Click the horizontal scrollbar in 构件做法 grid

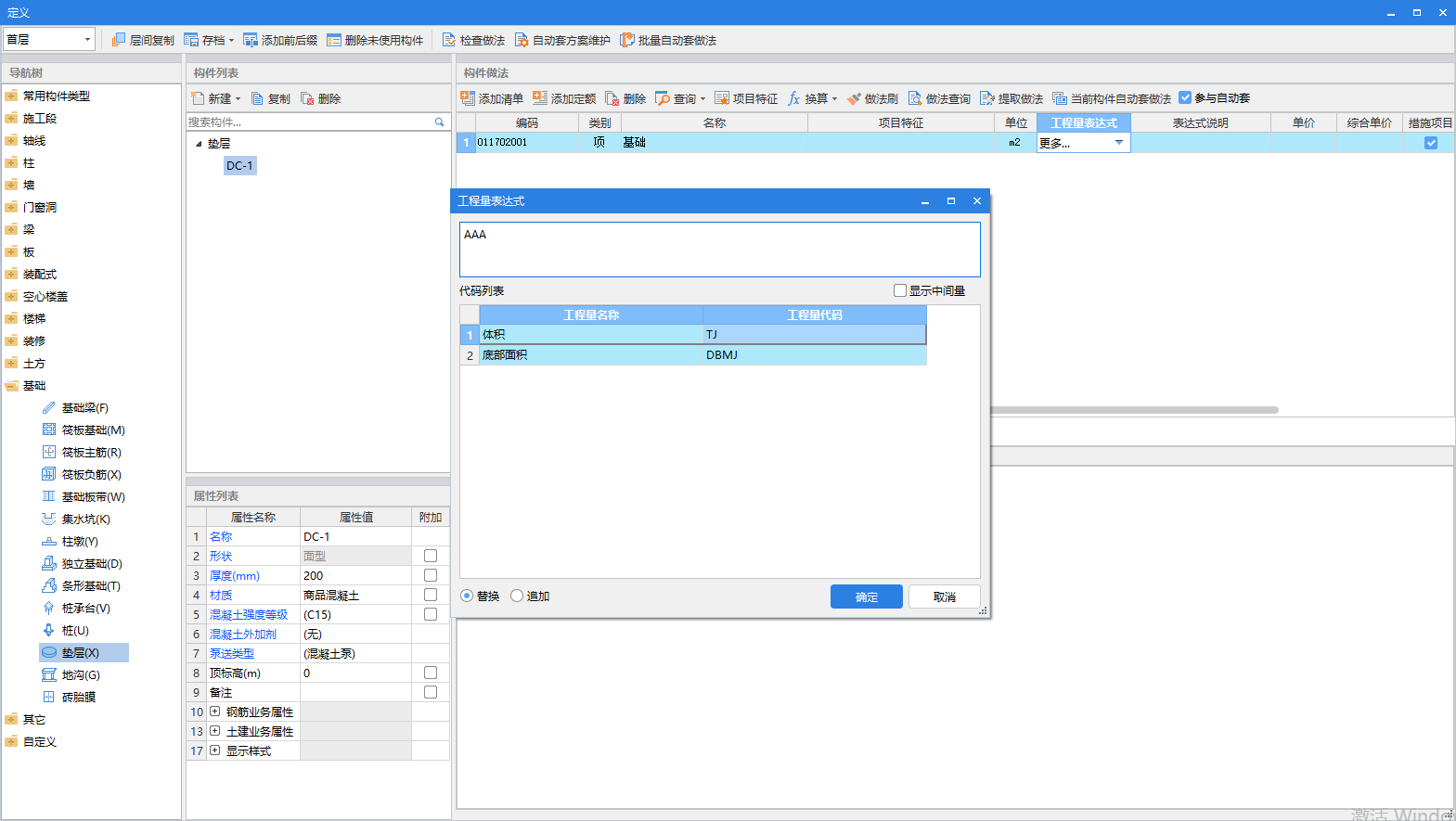click(x=1134, y=409)
